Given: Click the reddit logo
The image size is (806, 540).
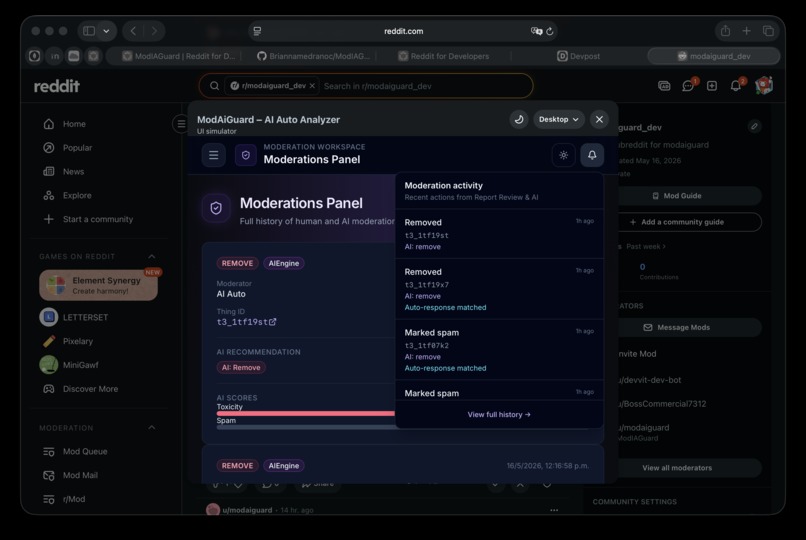Looking at the screenshot, I should (57, 86).
